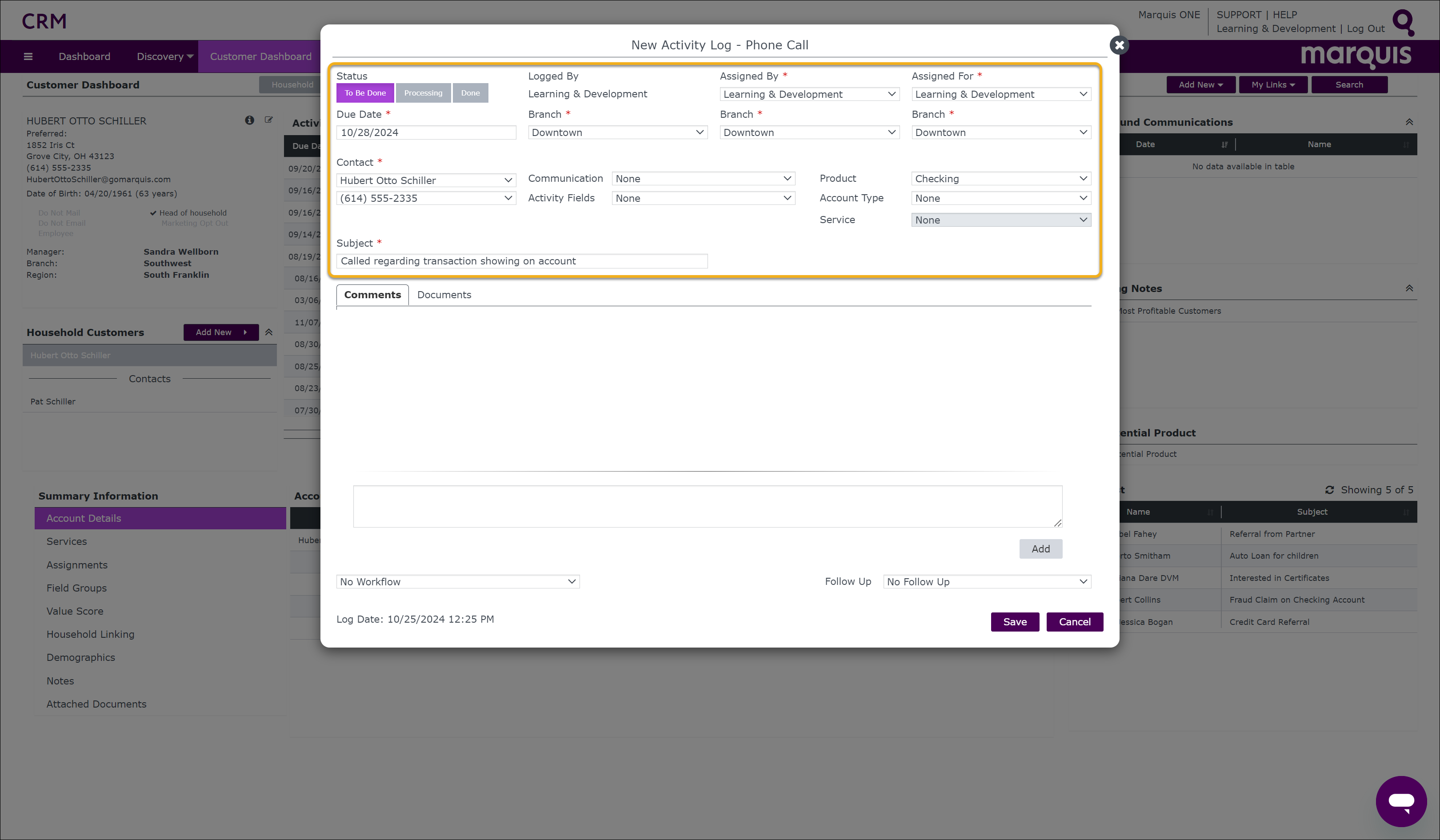Open the hamburger navigation menu
1440x840 pixels.
click(28, 56)
